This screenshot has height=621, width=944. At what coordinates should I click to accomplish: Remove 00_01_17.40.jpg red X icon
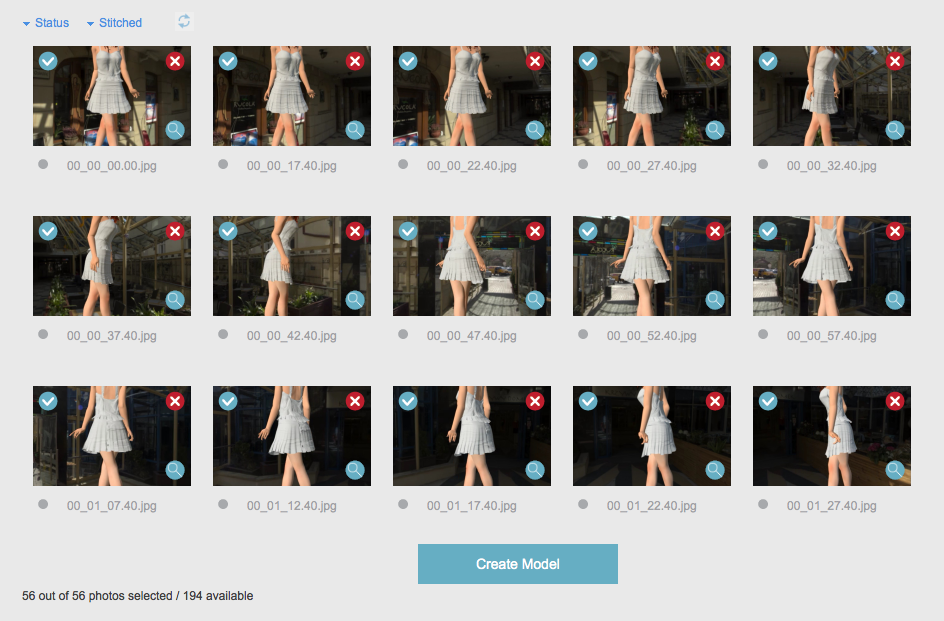pos(535,401)
